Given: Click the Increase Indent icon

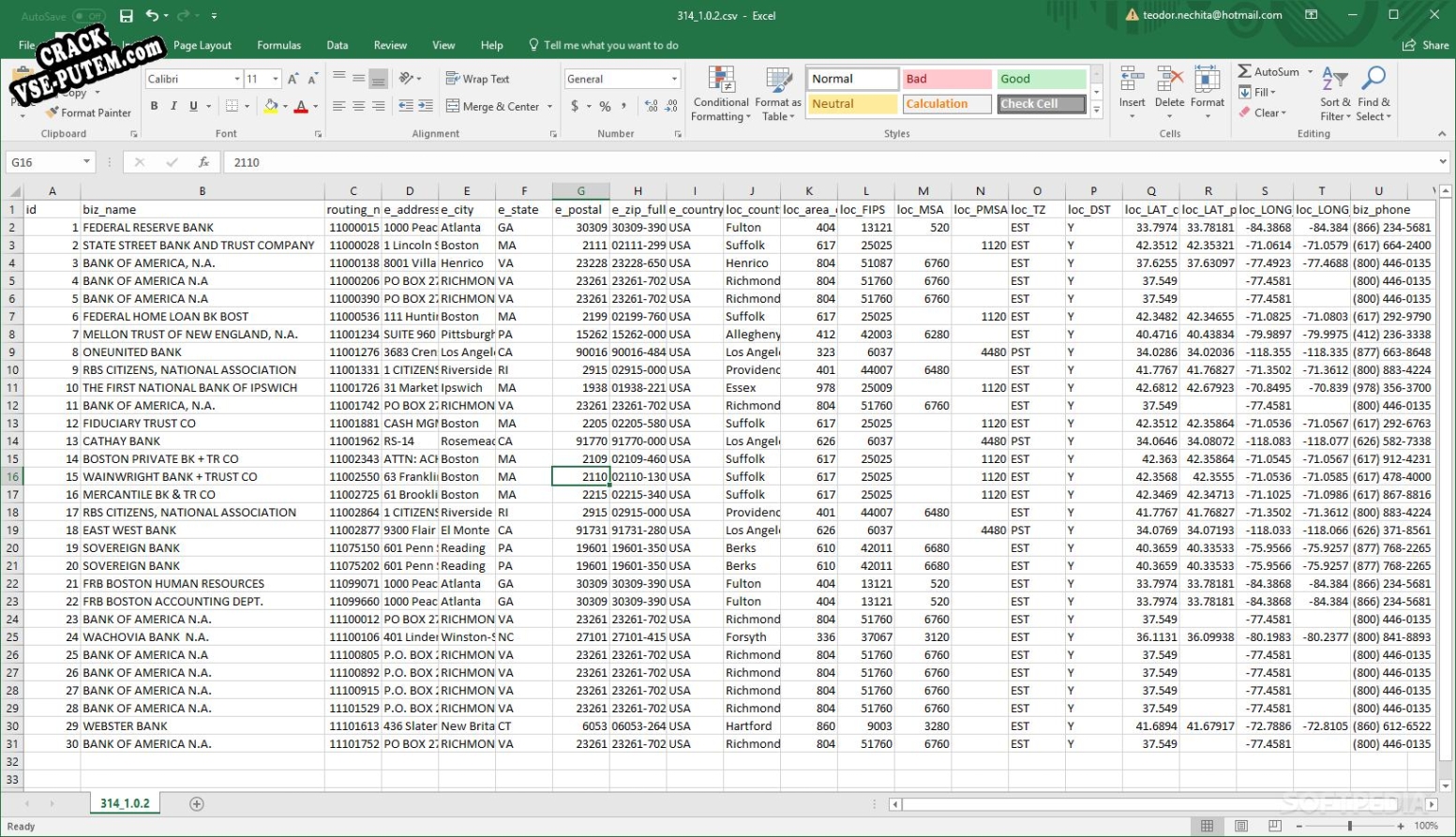Looking at the screenshot, I should pos(426,107).
